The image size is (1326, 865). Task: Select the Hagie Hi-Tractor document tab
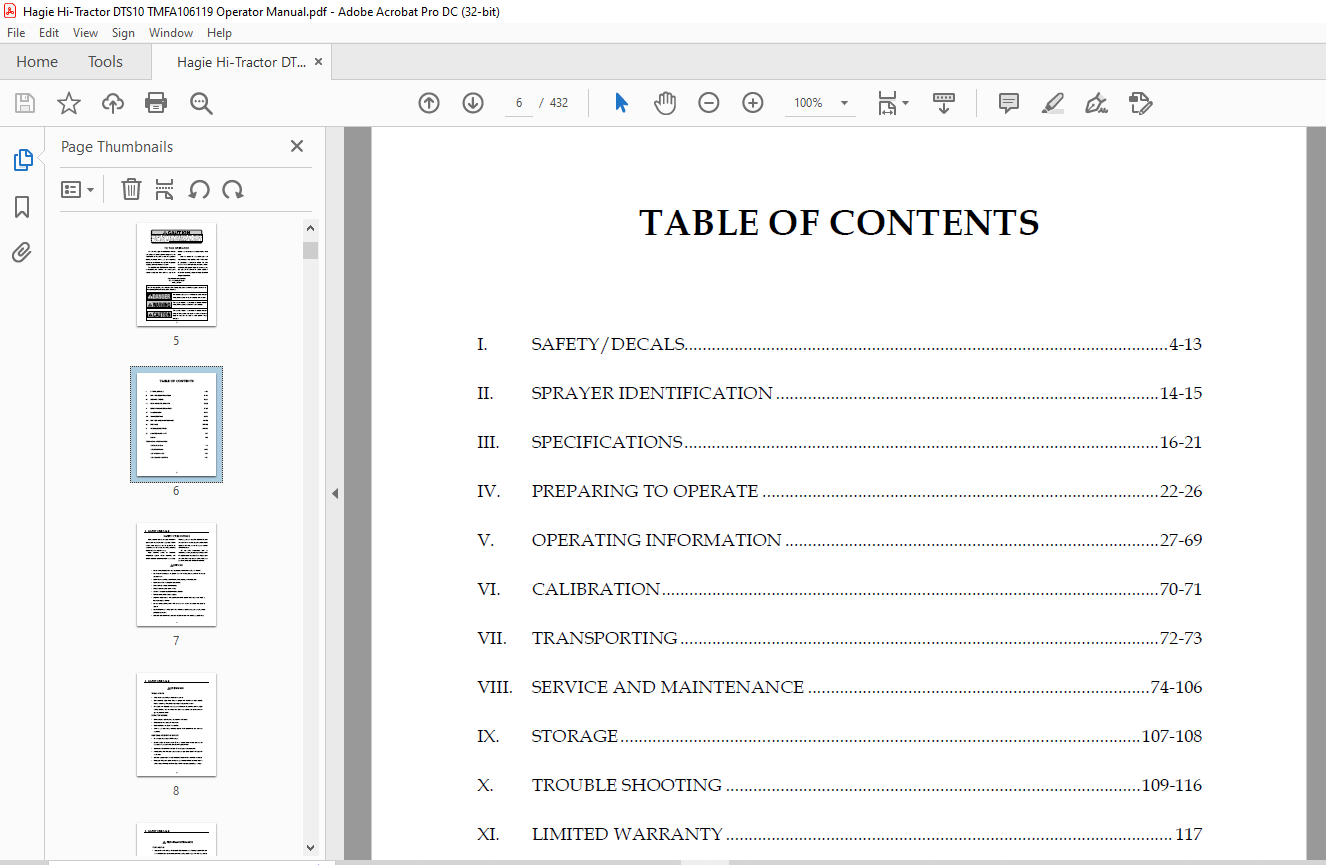tap(241, 62)
